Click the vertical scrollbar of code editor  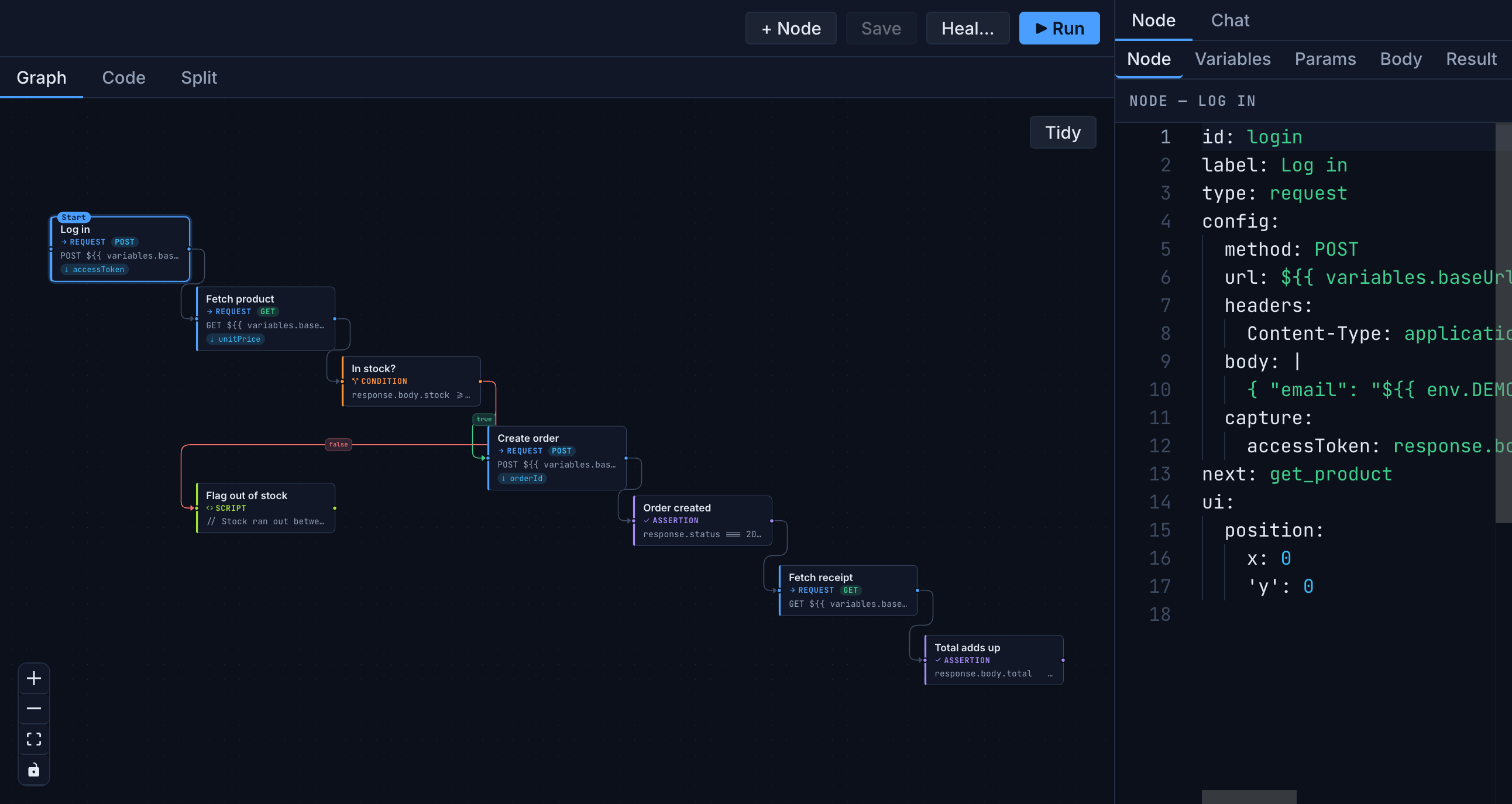pyautogui.click(x=1504, y=323)
